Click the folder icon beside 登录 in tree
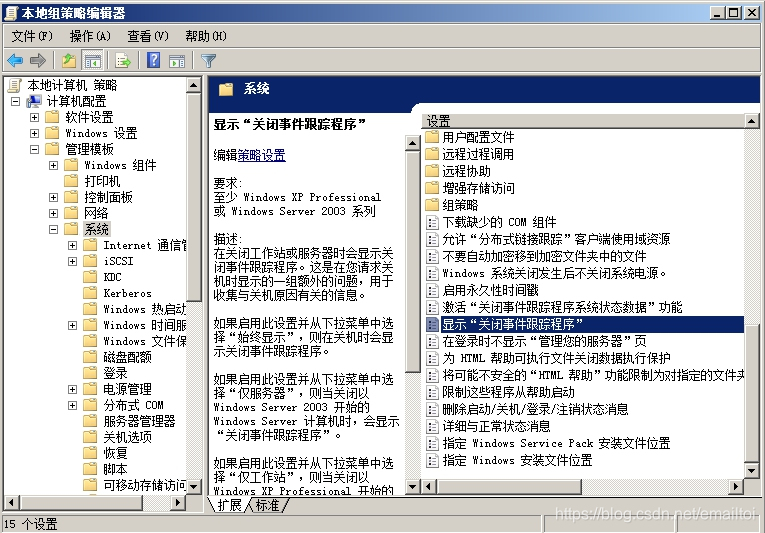The image size is (765, 533). 90,373
